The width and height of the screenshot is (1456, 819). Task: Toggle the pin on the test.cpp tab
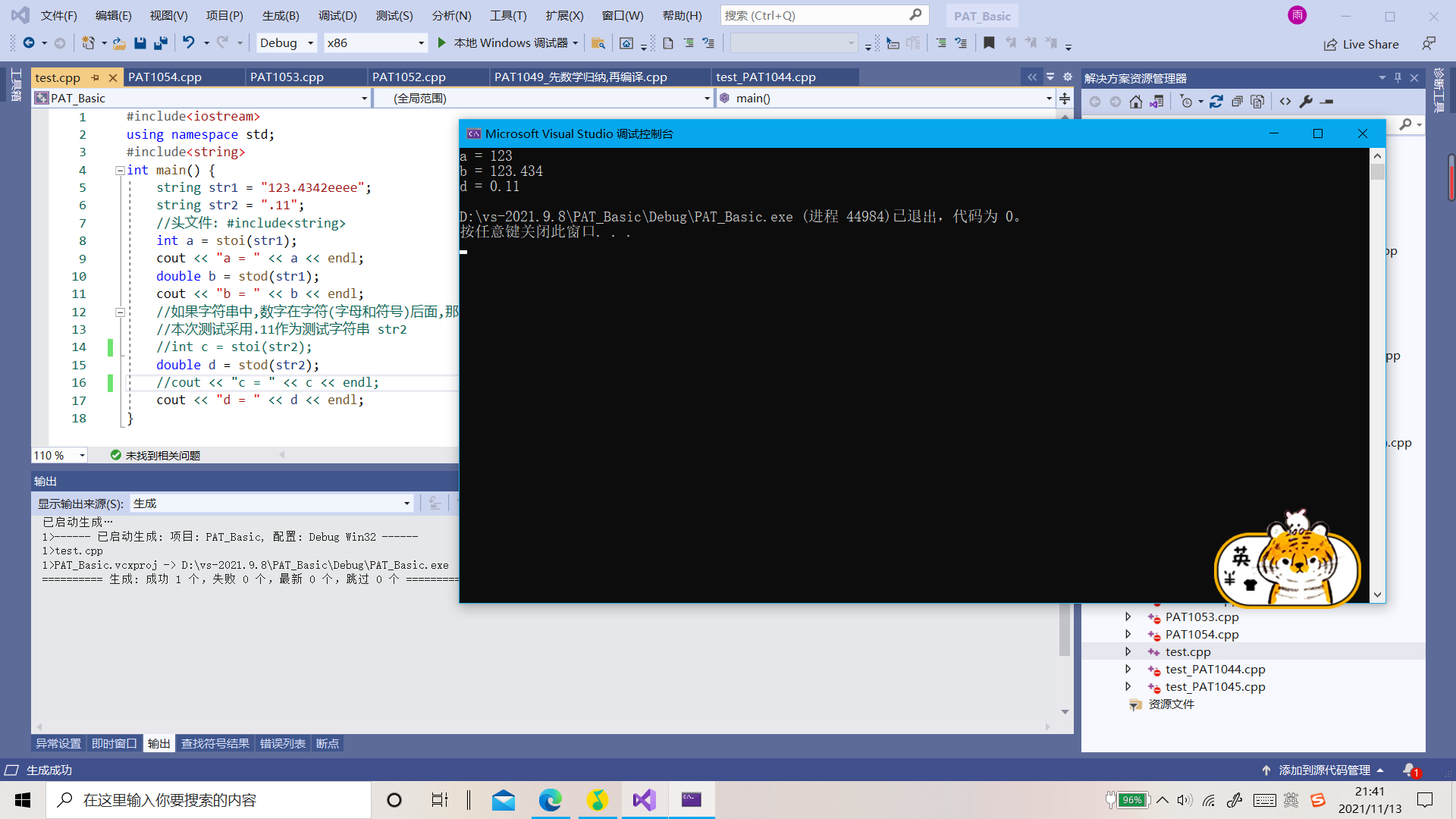tap(96, 77)
